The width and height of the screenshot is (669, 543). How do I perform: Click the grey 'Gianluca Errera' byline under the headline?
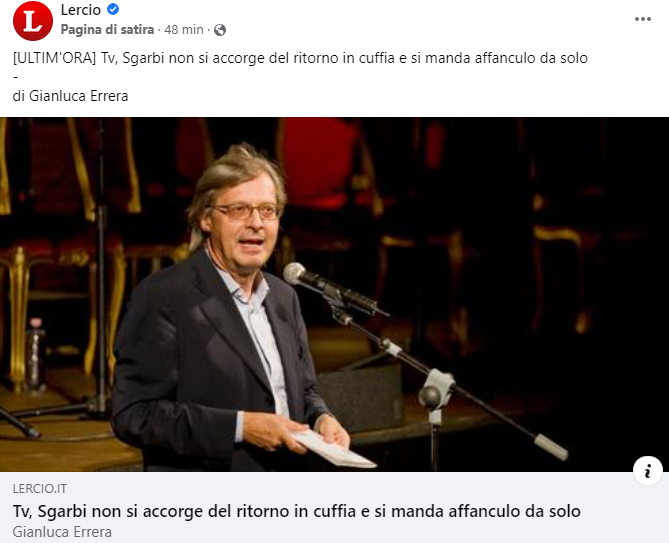click(x=62, y=532)
